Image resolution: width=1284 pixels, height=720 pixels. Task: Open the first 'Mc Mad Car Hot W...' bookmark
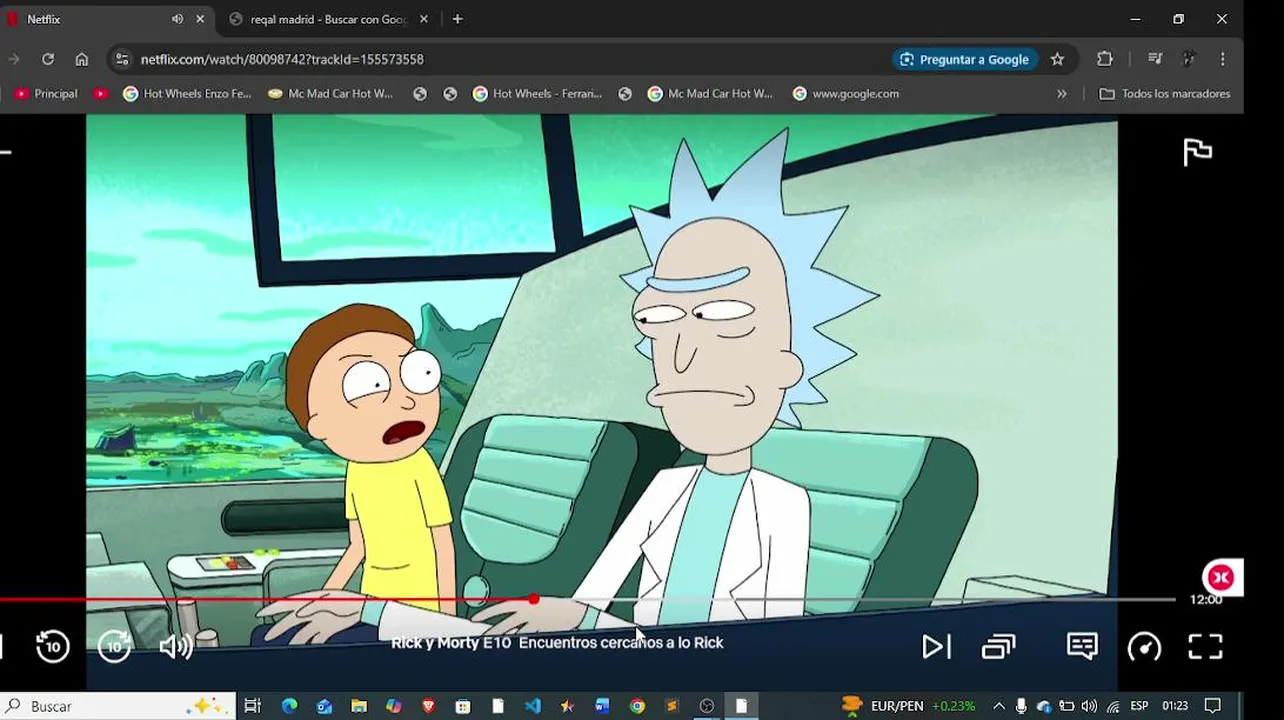tap(331, 93)
